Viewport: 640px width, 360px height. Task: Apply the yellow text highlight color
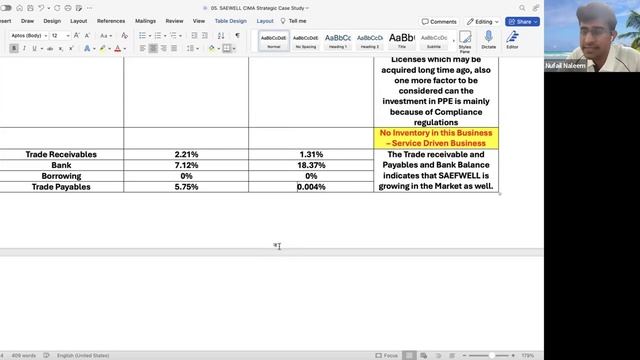102,49
